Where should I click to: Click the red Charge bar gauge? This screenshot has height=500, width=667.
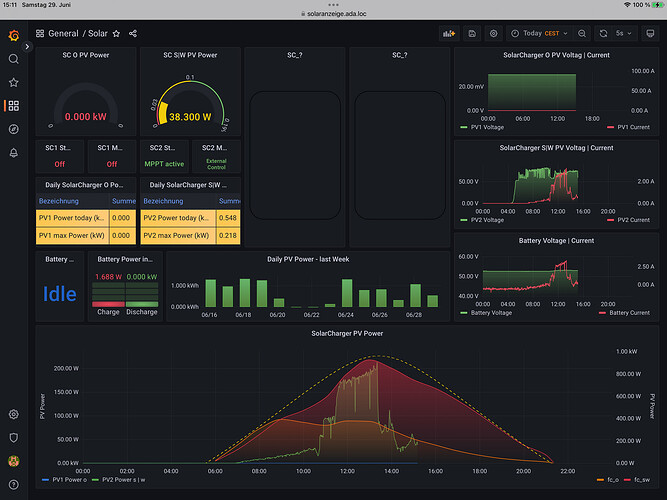click(x=108, y=304)
